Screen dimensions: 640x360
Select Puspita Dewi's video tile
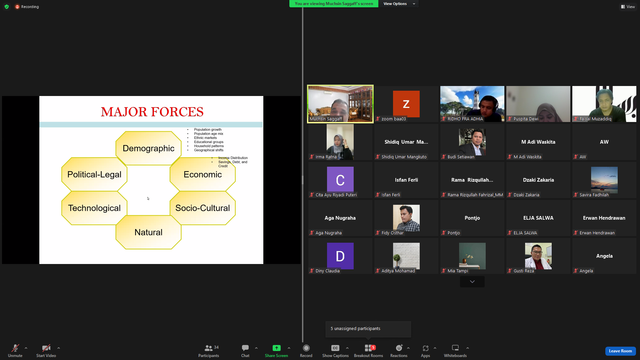coord(538,104)
